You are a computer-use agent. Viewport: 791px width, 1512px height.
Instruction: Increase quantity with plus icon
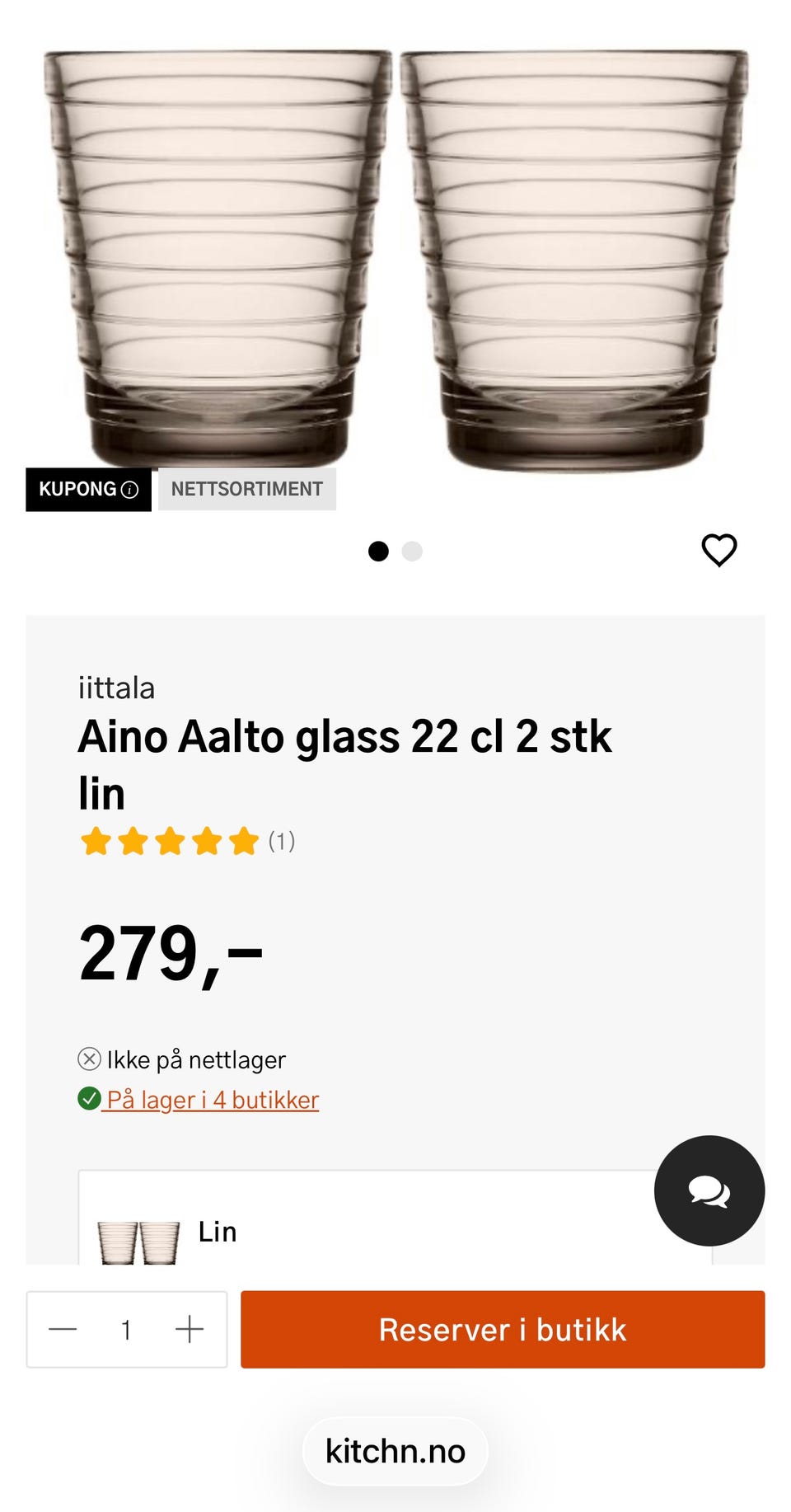190,1329
